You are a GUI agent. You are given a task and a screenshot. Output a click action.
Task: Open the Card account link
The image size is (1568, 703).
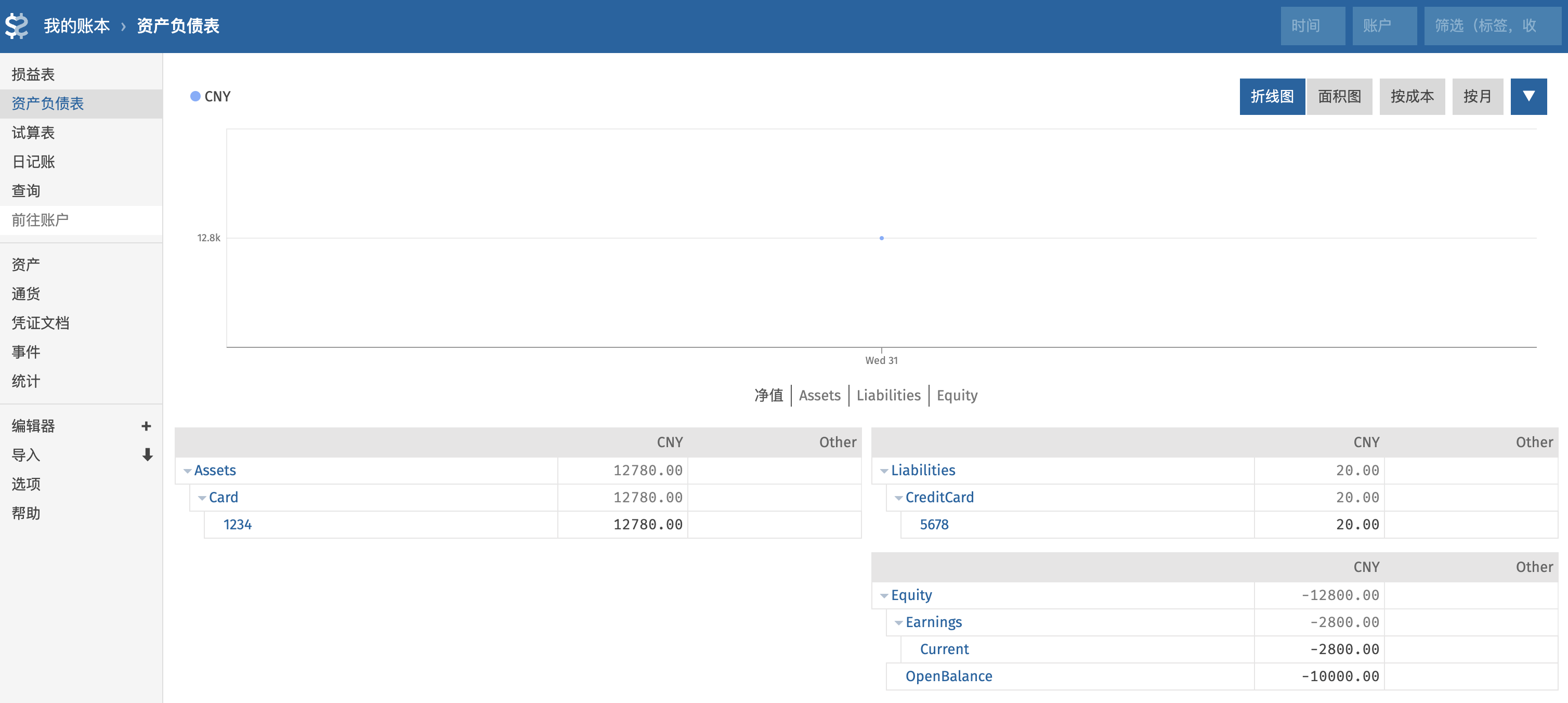(224, 497)
